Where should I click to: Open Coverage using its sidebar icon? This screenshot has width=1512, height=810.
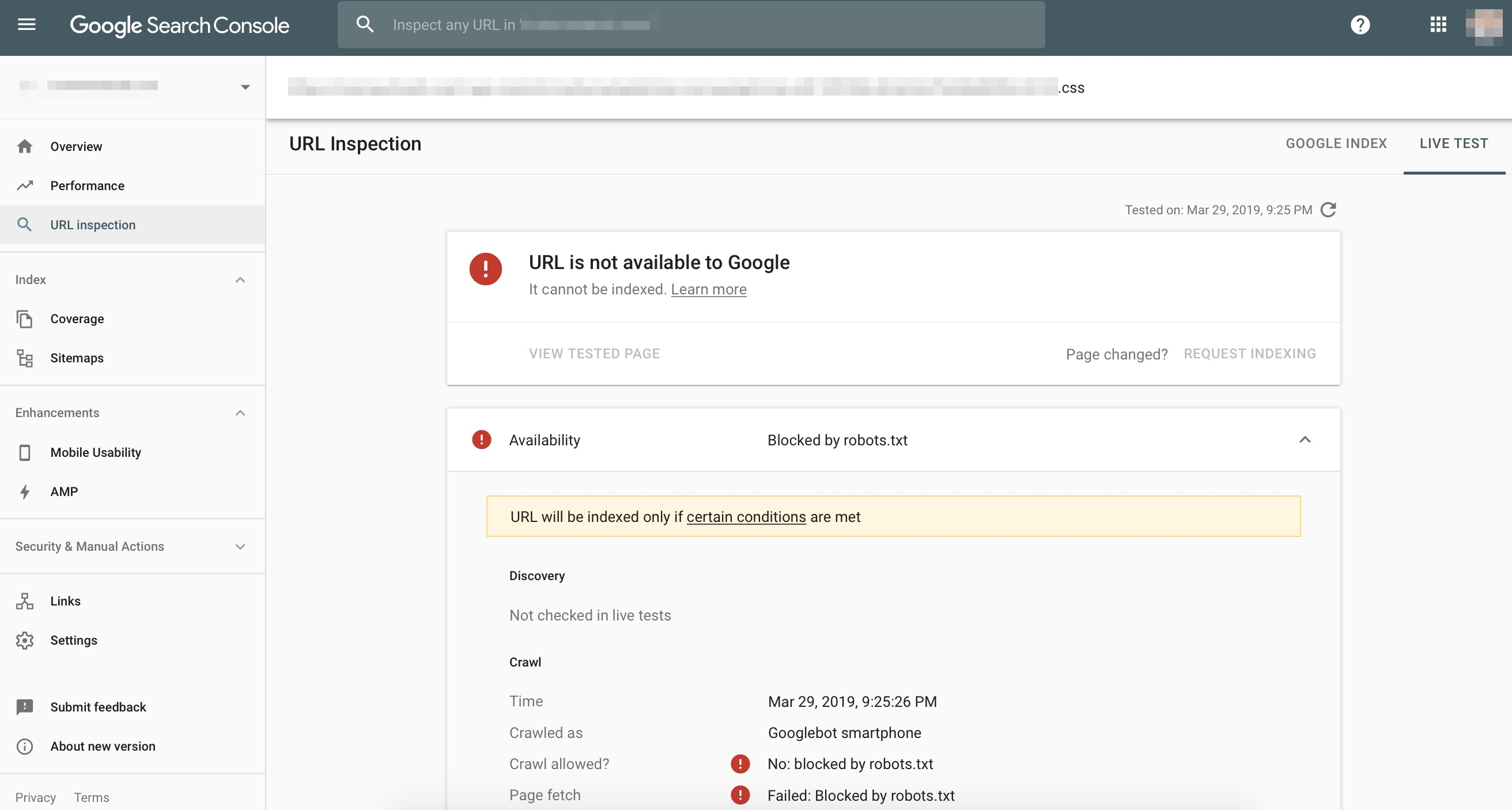pos(25,319)
